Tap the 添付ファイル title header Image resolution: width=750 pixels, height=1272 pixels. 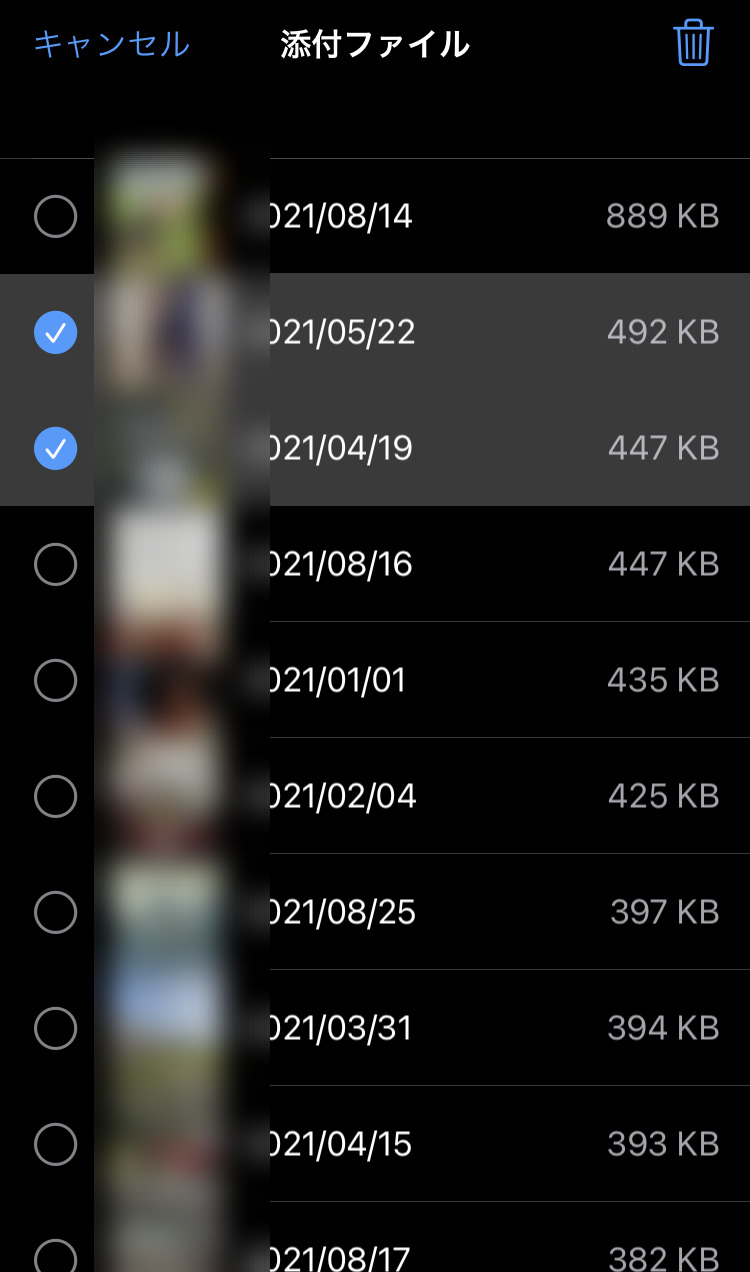(x=375, y=44)
